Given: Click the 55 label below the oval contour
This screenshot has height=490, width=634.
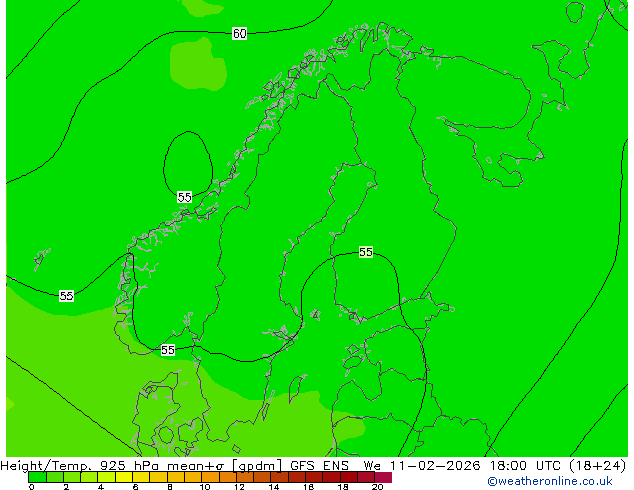Looking at the screenshot, I should coord(185,197).
